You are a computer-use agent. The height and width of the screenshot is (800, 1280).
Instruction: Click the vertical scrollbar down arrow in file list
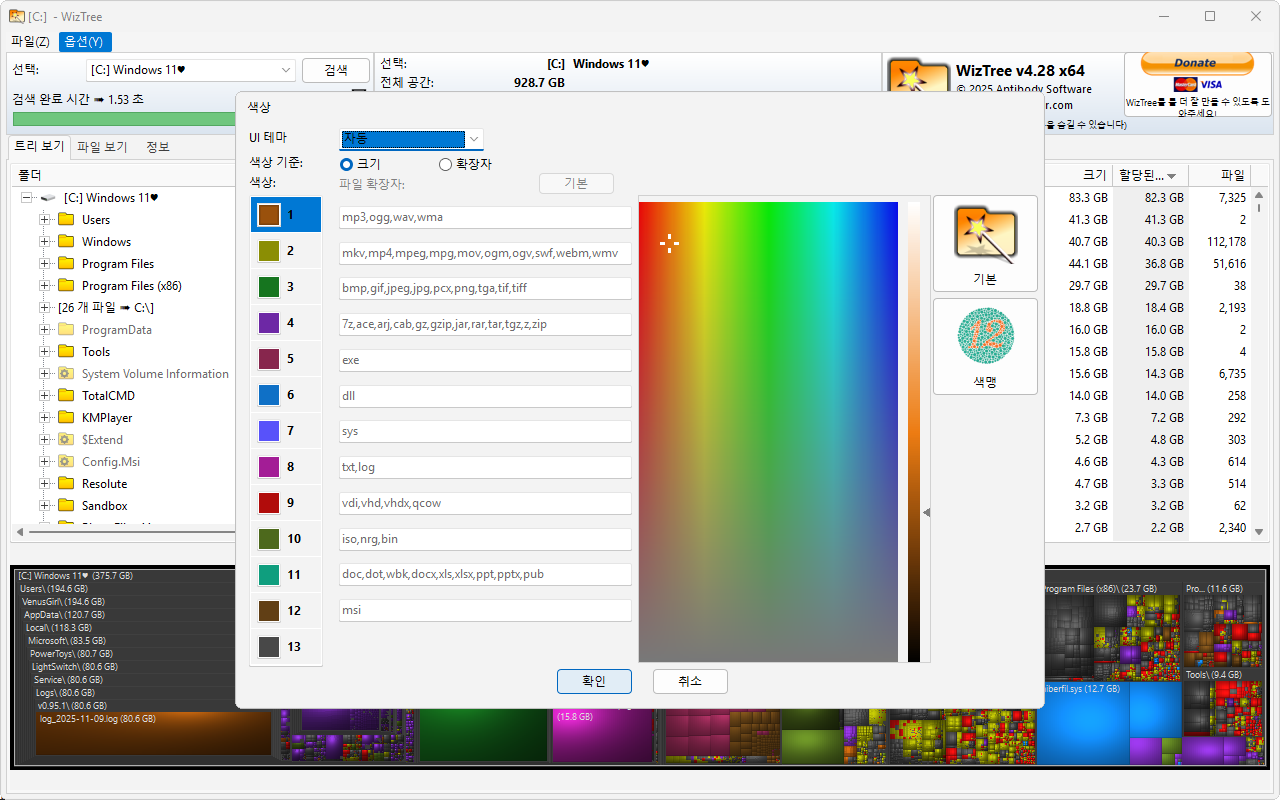1260,531
